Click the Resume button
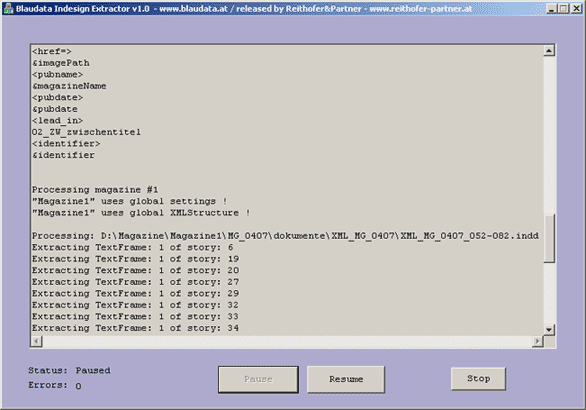Viewport: 586px width, 410px height. [346, 379]
